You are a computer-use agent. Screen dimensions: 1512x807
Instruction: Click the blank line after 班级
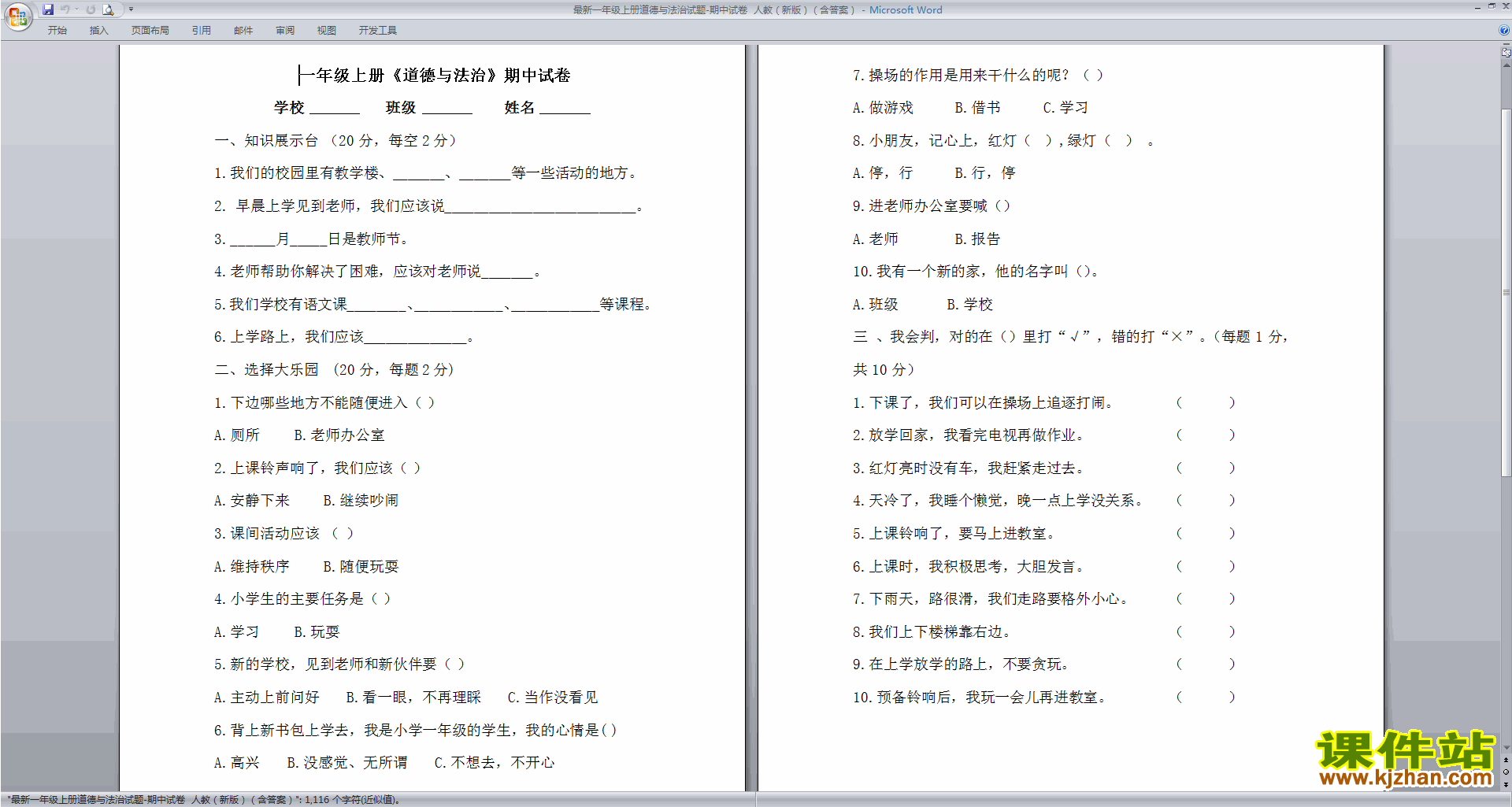click(447, 108)
